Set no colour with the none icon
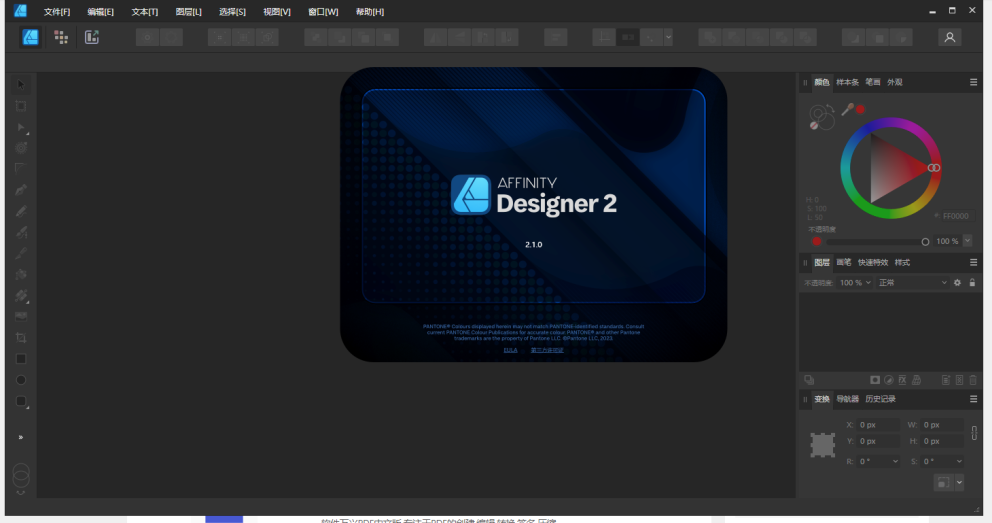The image size is (992, 523). [814, 126]
